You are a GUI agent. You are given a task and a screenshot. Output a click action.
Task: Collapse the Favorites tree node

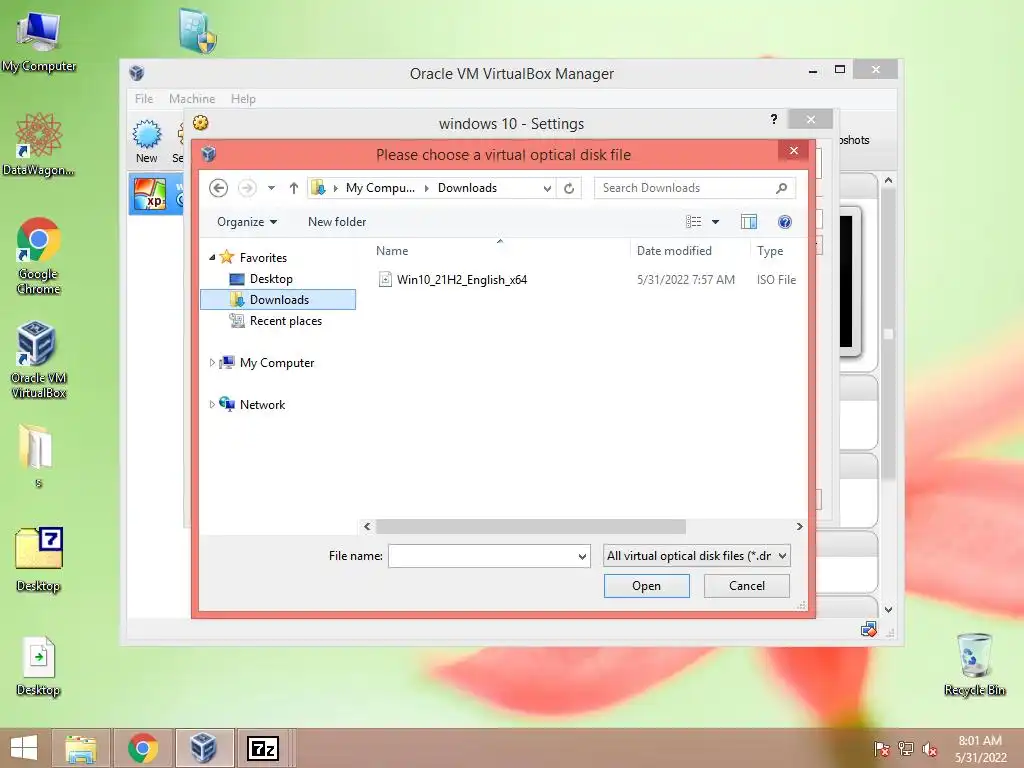pos(212,257)
